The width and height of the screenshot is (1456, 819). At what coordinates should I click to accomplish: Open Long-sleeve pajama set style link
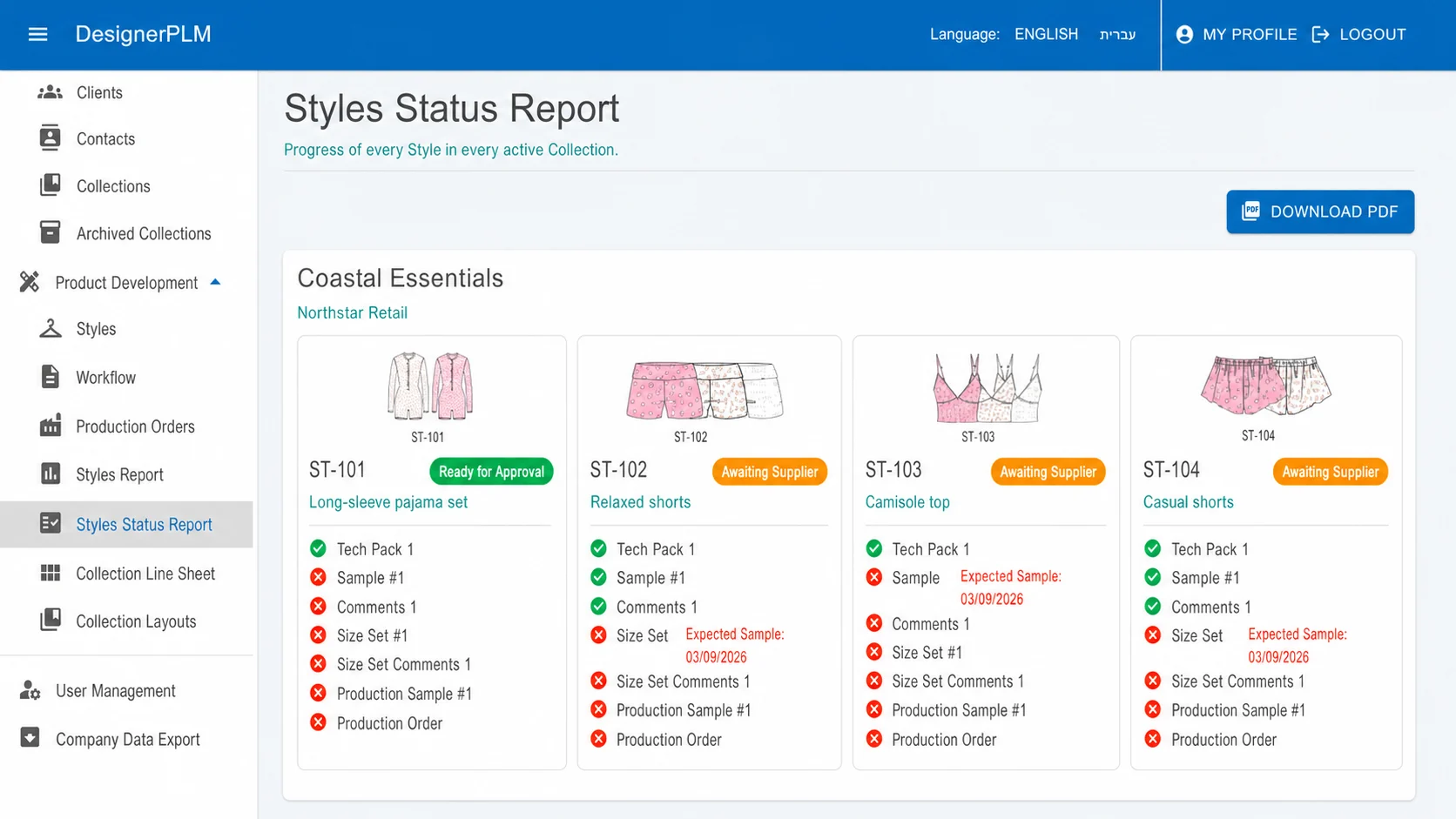(x=388, y=502)
